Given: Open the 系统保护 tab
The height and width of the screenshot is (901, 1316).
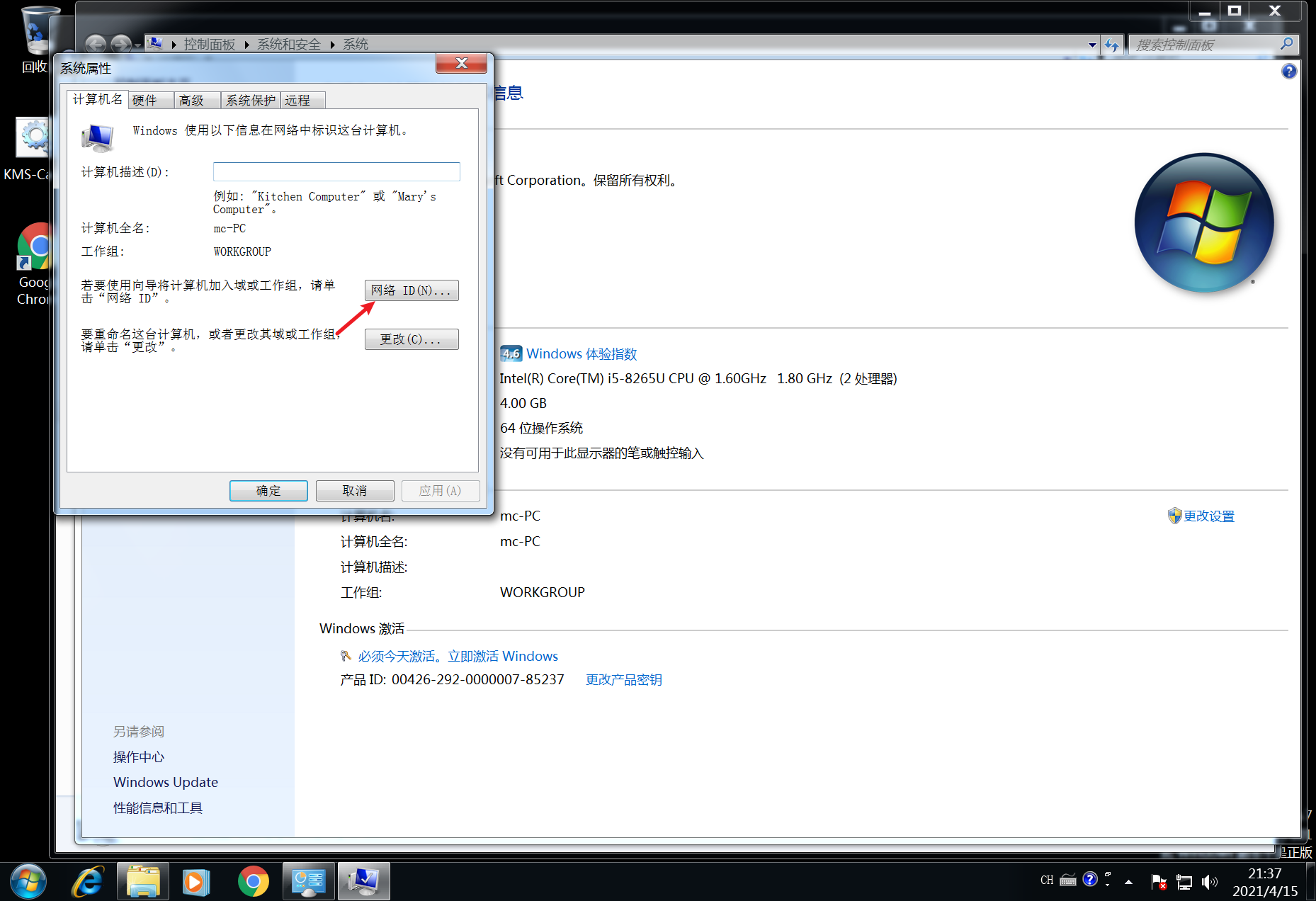Looking at the screenshot, I should pyautogui.click(x=250, y=101).
